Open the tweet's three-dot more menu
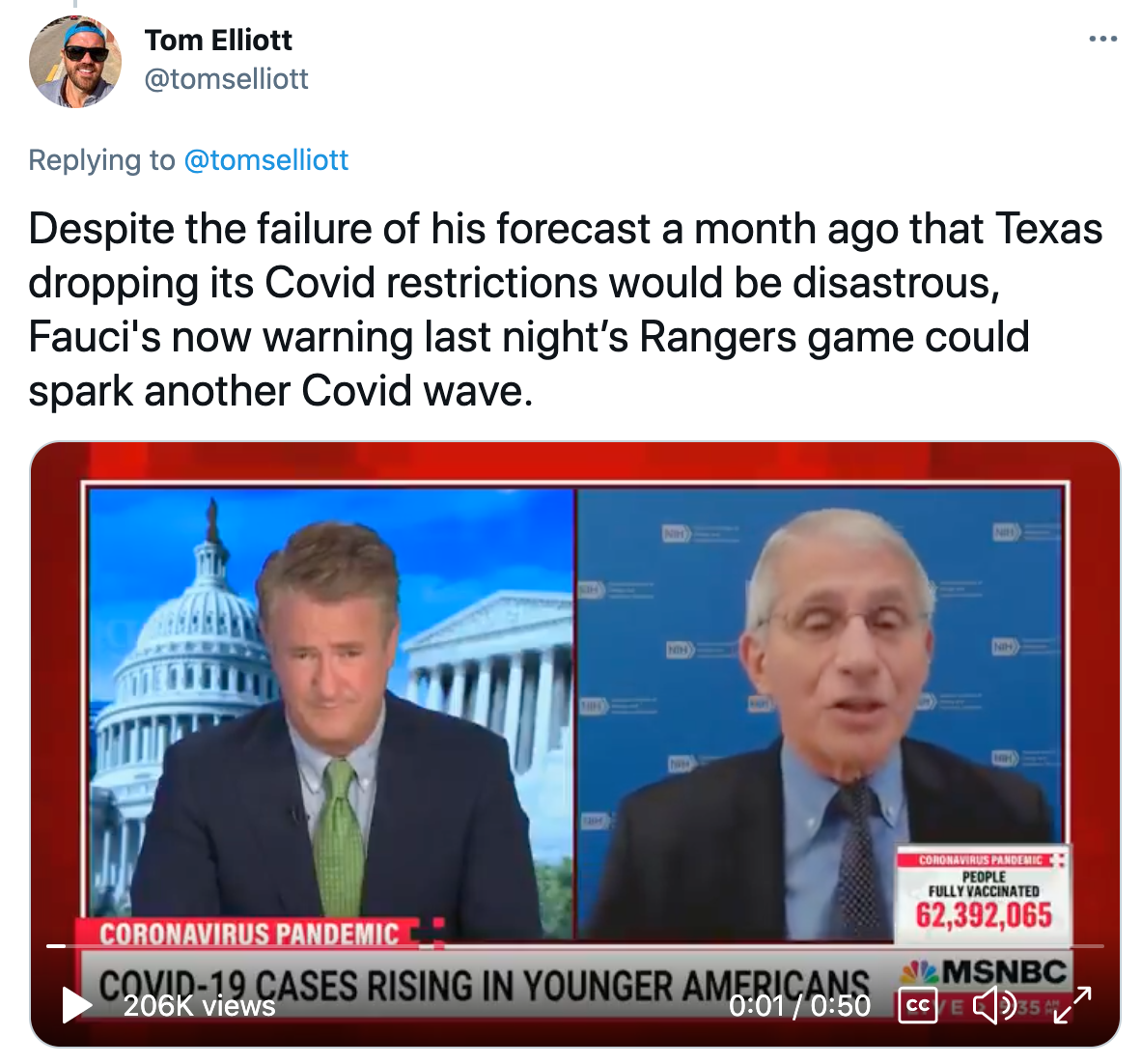Screen dimensions: 1141x1064 1102,39
